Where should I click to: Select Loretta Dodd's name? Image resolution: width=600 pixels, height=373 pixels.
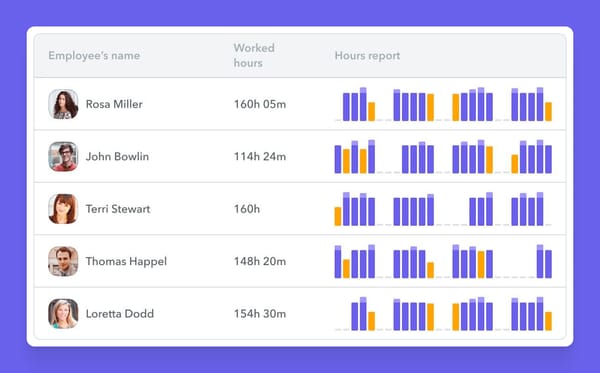click(120, 314)
